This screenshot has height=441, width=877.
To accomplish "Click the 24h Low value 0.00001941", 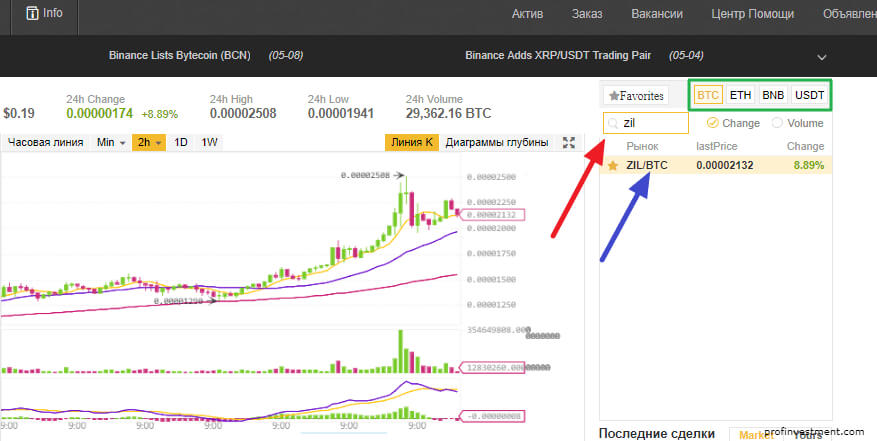I will 341,114.
